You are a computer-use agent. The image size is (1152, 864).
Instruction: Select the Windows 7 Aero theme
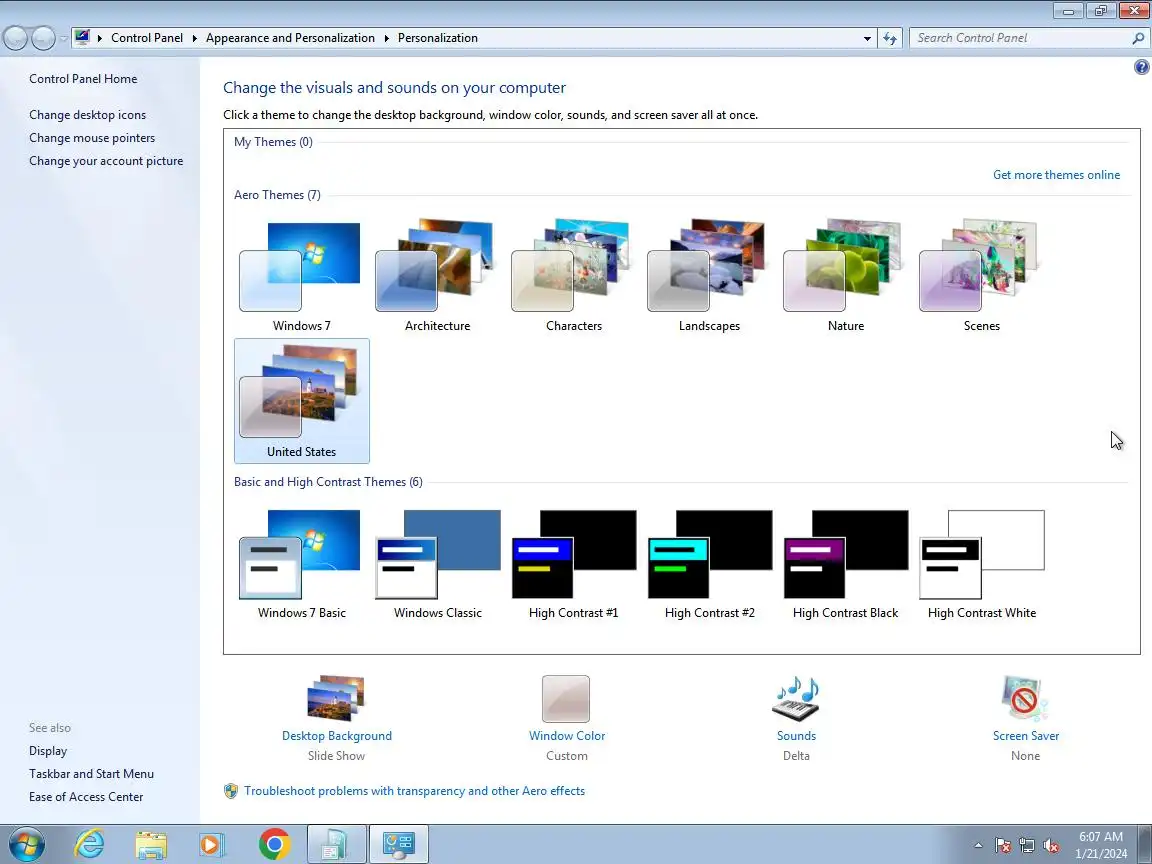click(x=301, y=275)
